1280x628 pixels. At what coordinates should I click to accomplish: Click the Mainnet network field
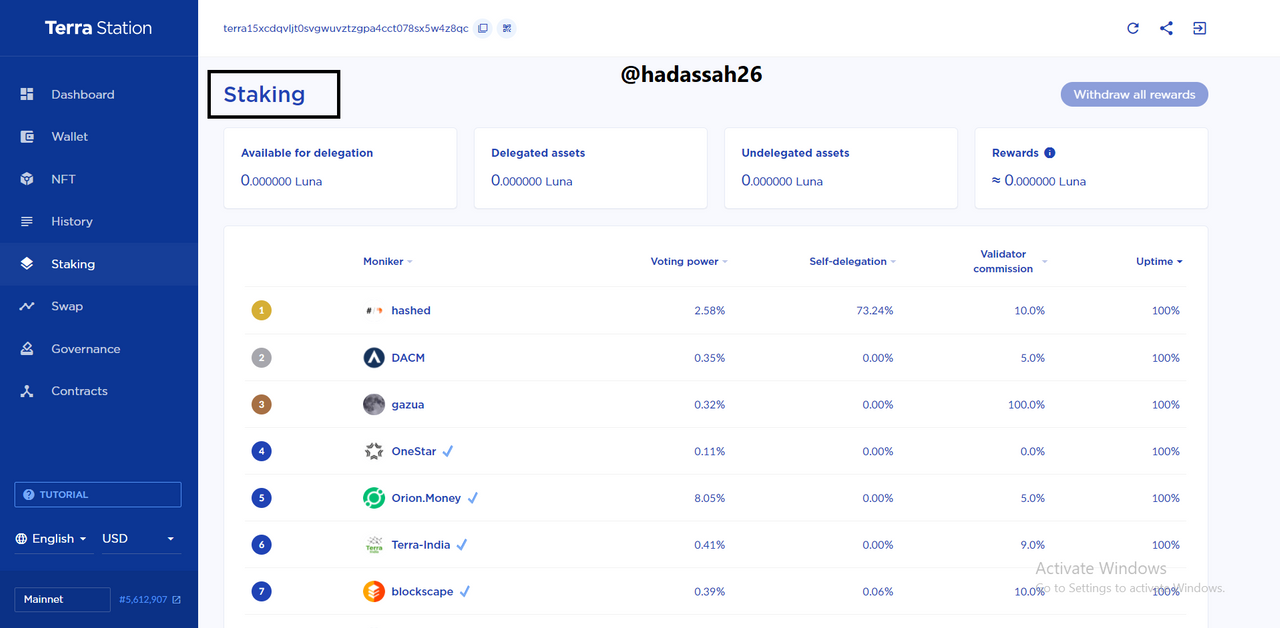coord(62,600)
